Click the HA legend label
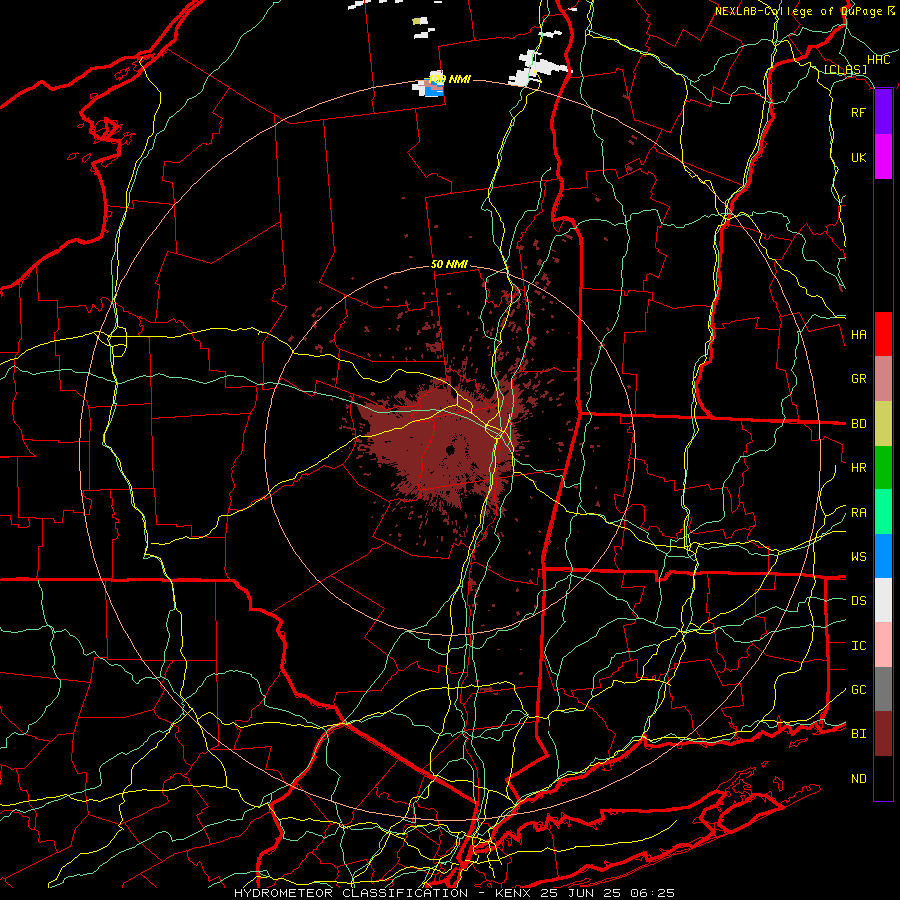This screenshot has height=900, width=900. point(858,335)
